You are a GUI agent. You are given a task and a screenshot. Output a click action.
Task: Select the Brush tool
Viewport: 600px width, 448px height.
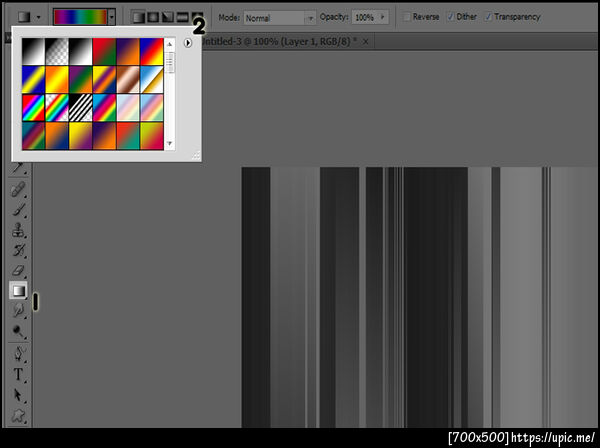point(18,210)
